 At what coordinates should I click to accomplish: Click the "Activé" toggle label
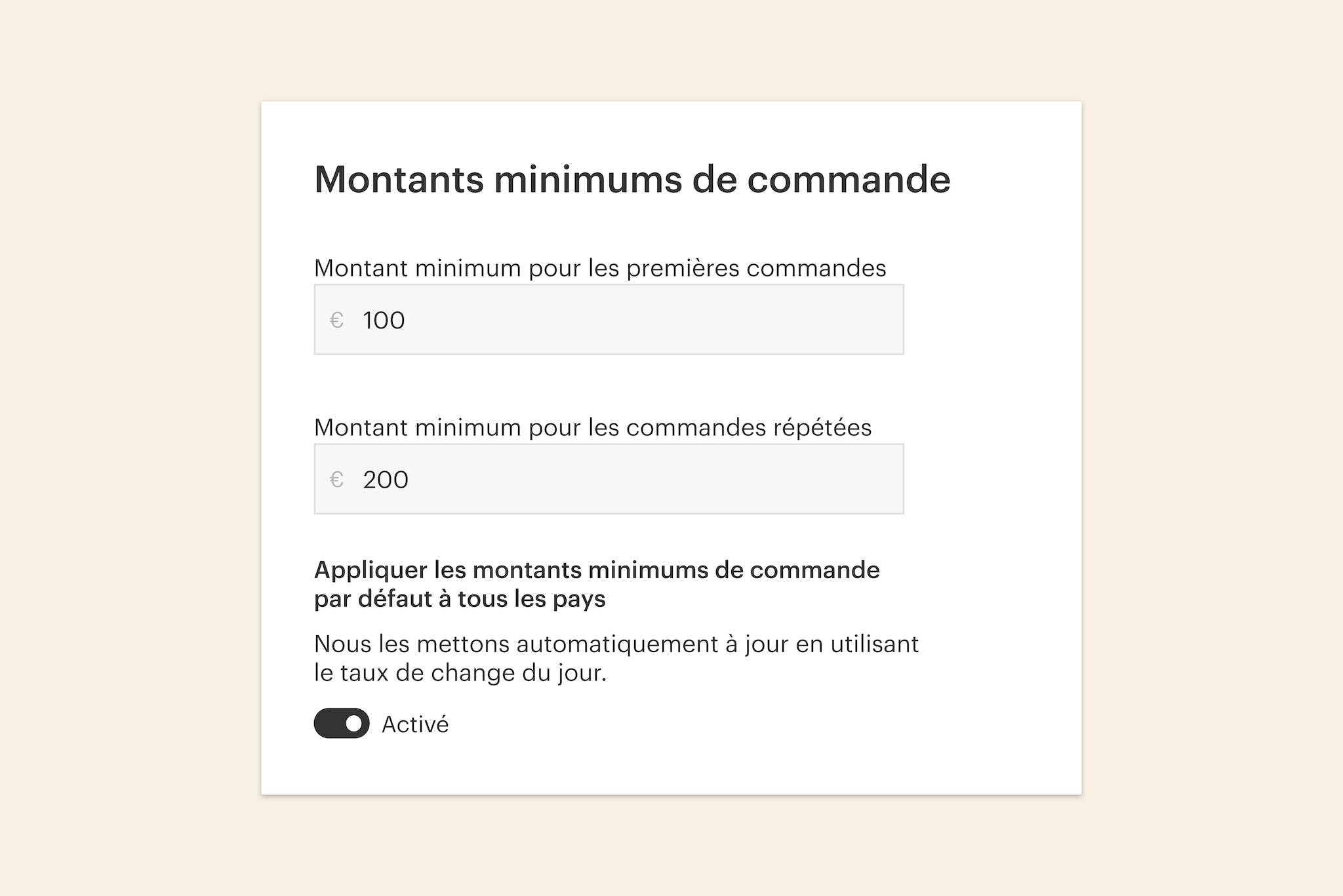tap(415, 724)
